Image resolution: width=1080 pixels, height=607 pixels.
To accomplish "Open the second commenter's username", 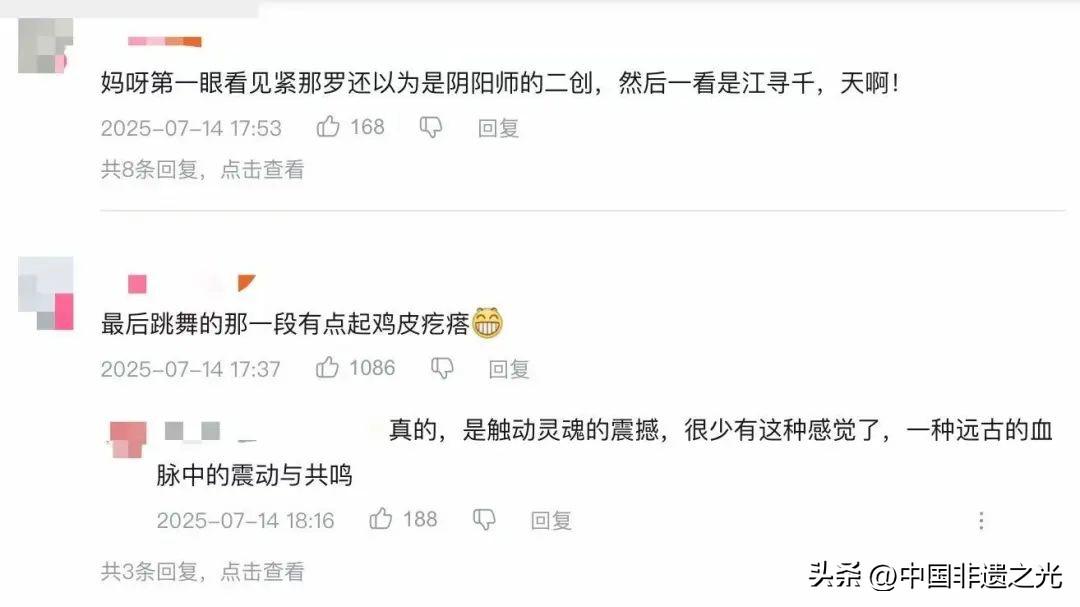I will (191, 283).
